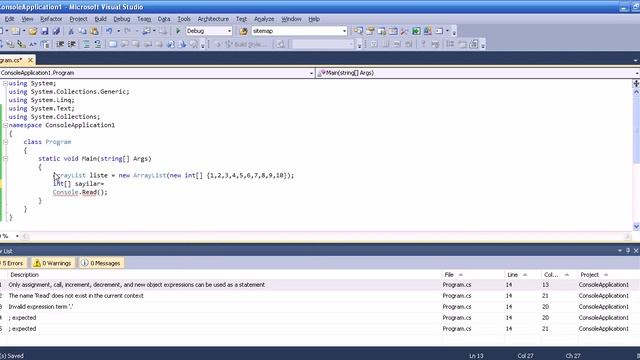Open the Edit menu
The width and height of the screenshot is (640, 360).
(9, 19)
